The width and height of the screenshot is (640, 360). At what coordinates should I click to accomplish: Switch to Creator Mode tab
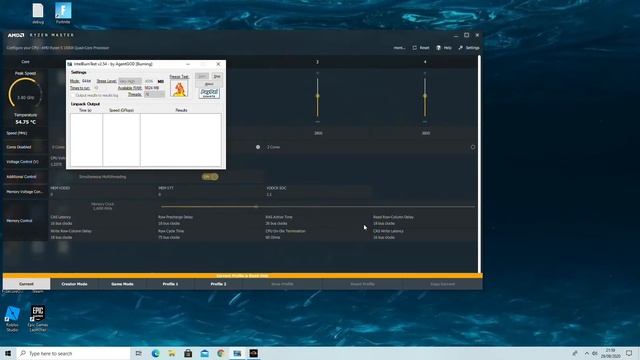[x=74, y=284]
